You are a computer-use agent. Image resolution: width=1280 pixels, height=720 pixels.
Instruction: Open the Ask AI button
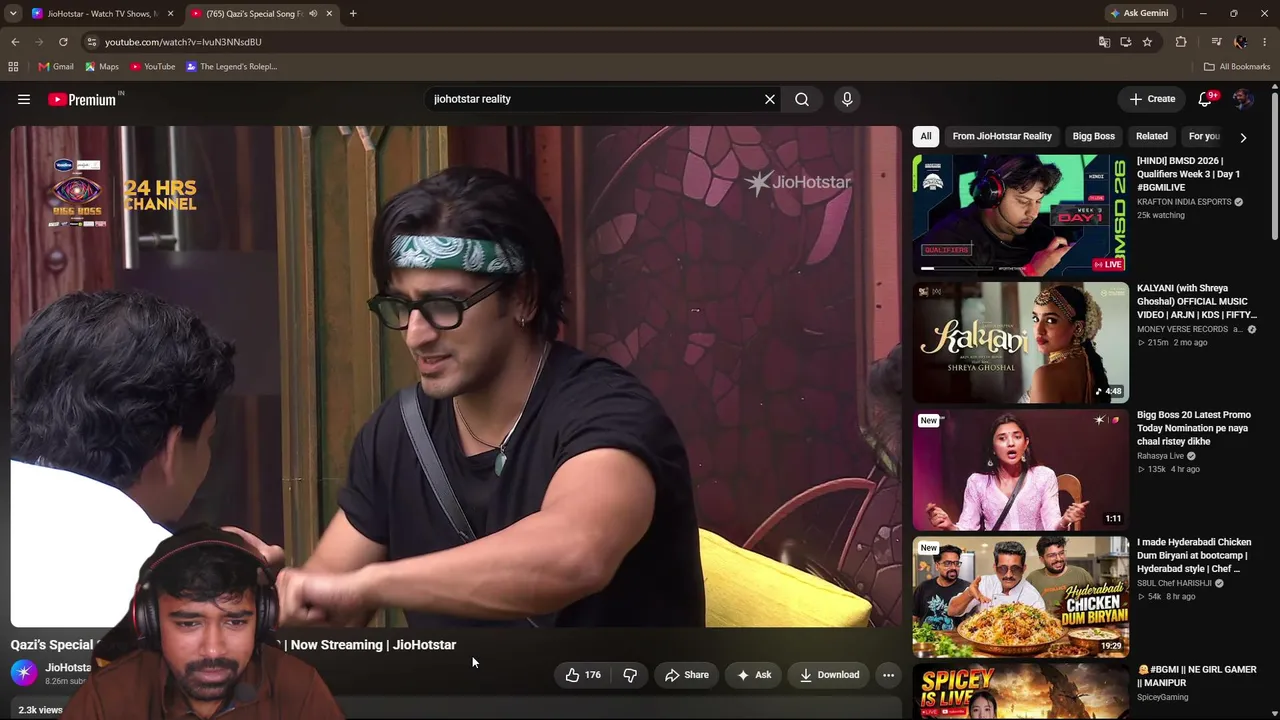754,675
